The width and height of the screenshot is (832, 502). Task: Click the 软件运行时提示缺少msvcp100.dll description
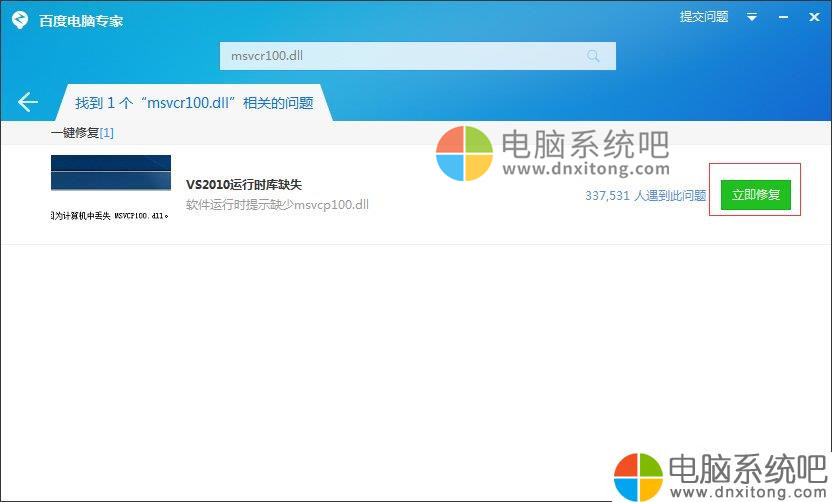coord(277,204)
